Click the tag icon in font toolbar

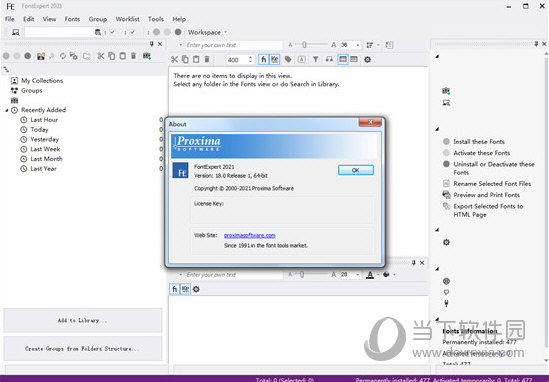(288, 60)
